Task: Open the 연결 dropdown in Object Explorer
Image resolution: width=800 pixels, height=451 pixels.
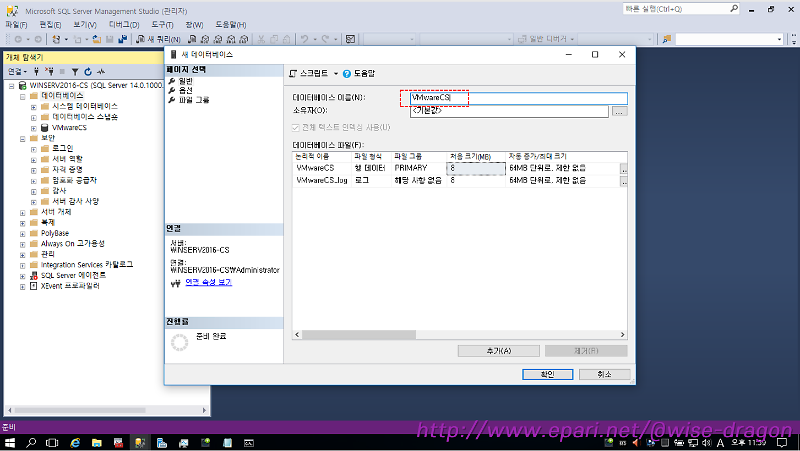Action: pyautogui.click(x=17, y=71)
